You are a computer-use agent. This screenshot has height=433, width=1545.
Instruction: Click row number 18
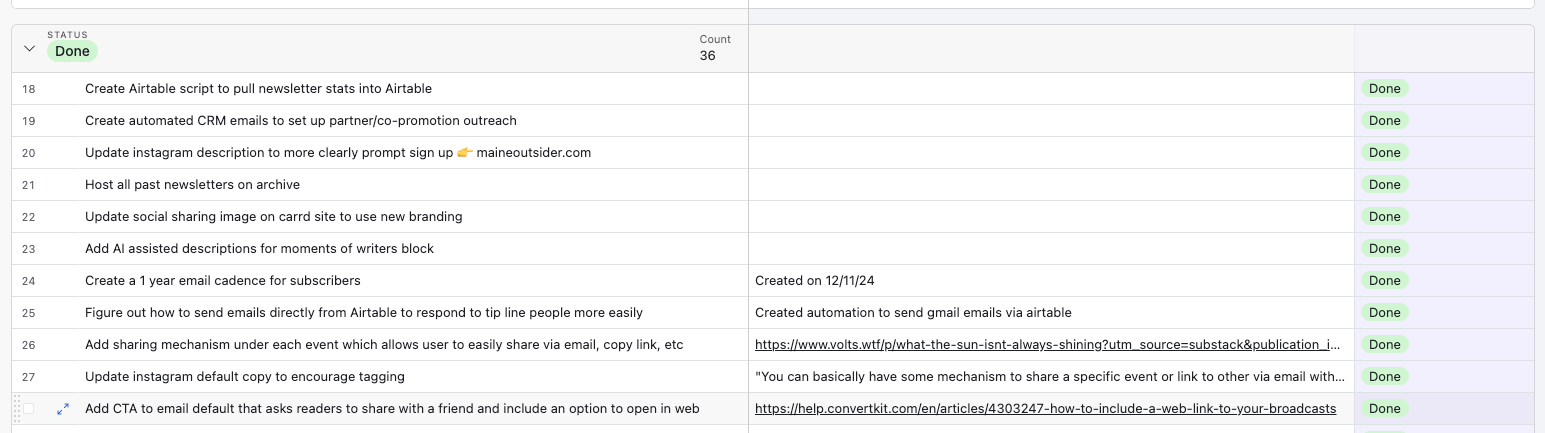click(28, 89)
